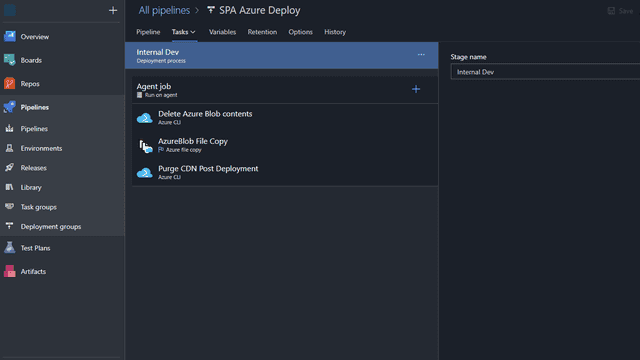Click the release pipeline icon beside title

click(x=211, y=10)
